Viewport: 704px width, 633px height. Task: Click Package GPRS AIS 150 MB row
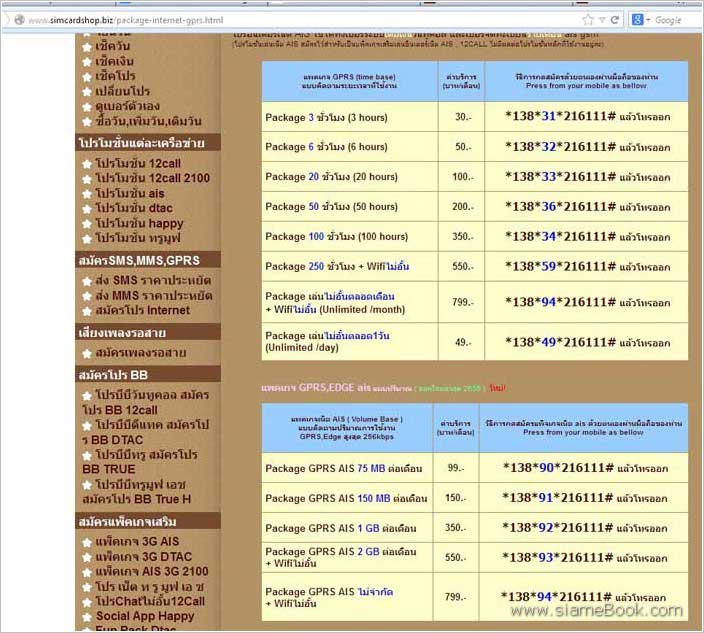475,498
